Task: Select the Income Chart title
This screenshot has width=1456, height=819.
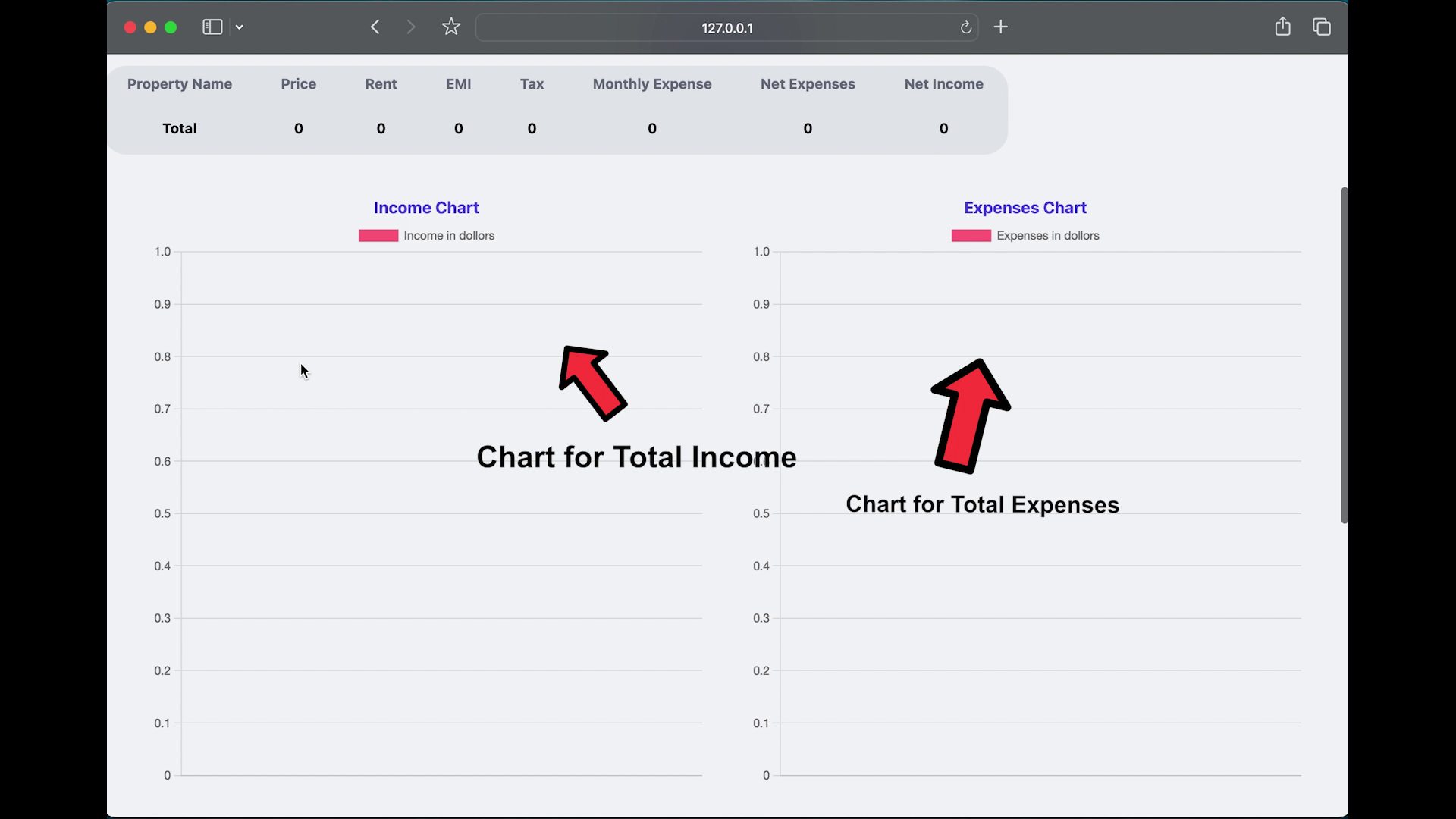Action: coord(425,207)
